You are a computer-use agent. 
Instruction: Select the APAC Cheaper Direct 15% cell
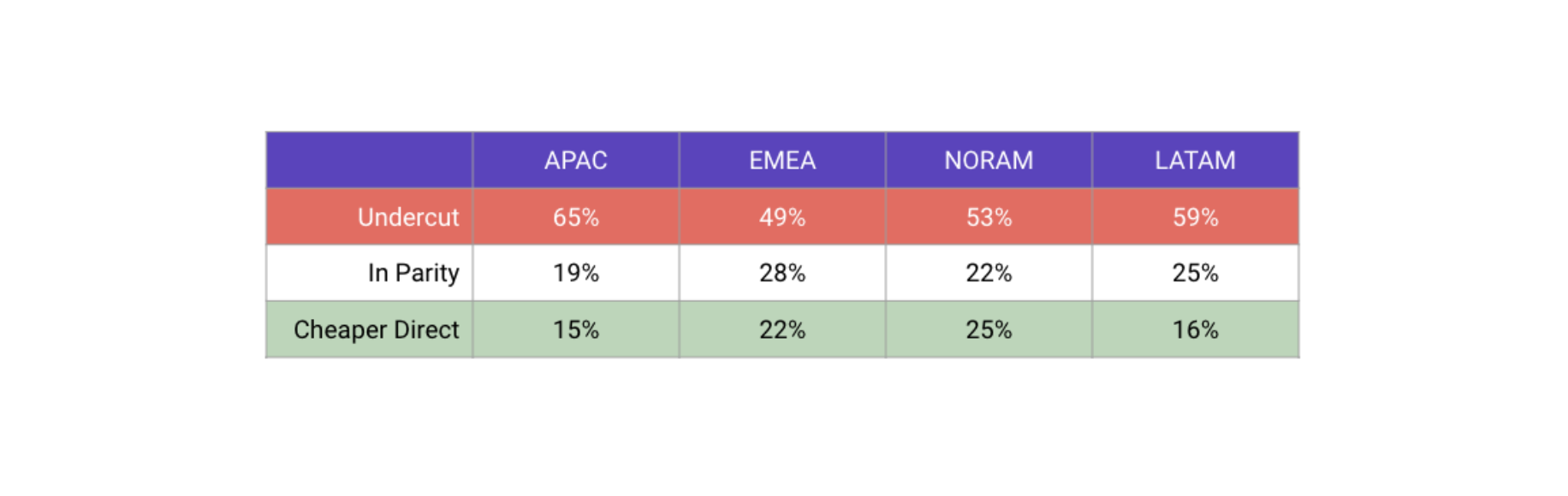(x=576, y=329)
